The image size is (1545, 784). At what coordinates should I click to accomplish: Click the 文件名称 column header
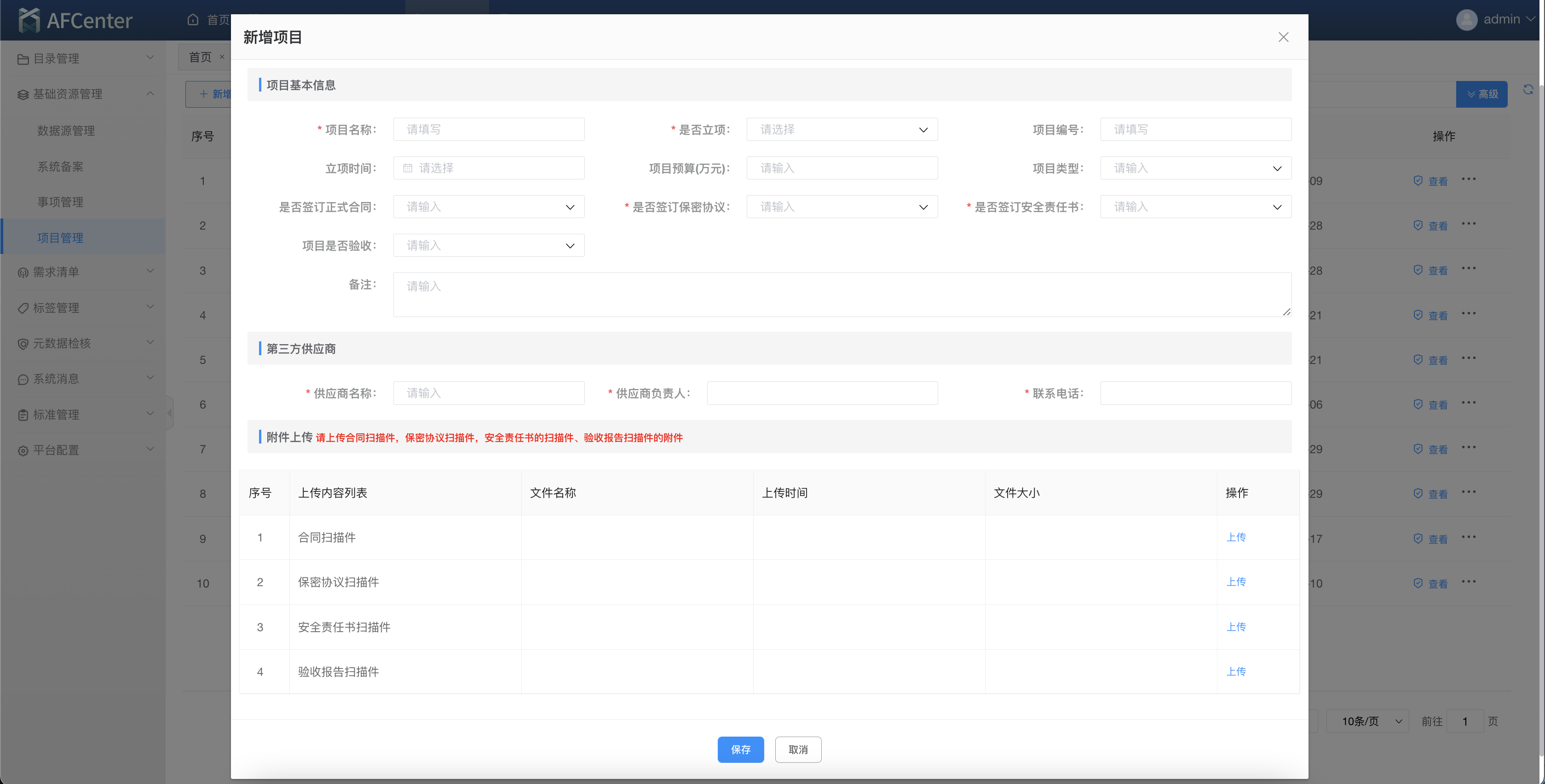(x=553, y=492)
